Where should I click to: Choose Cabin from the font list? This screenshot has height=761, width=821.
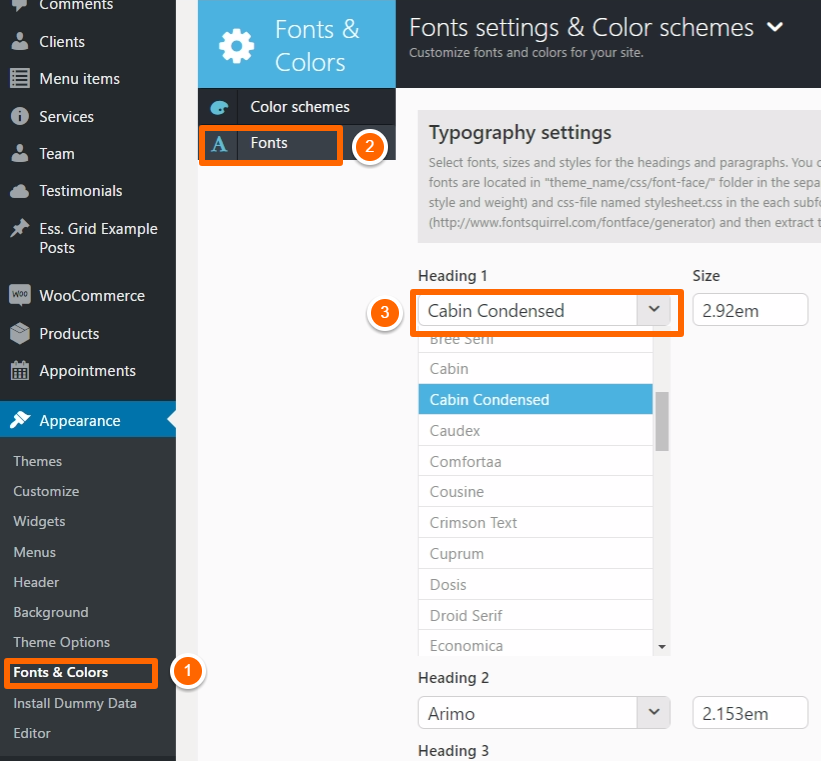tap(535, 368)
